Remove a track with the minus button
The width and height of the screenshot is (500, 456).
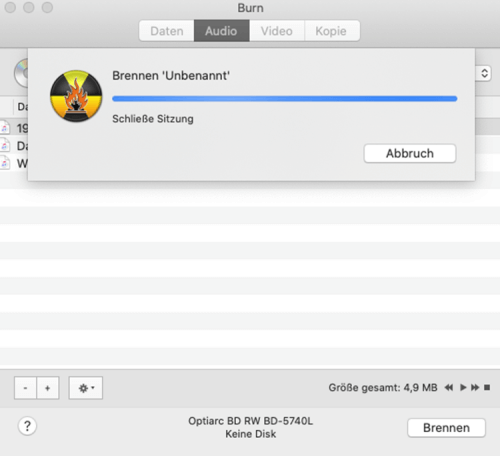(x=25, y=388)
